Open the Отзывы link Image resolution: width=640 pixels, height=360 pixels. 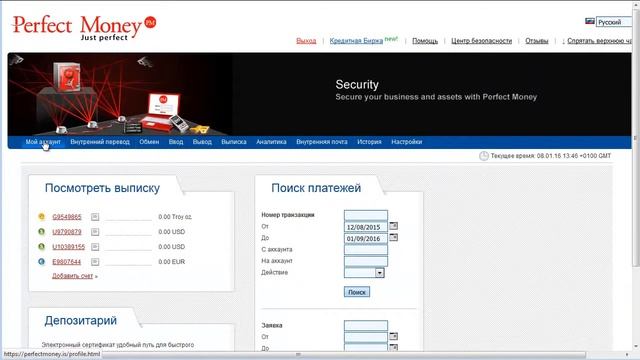pos(537,41)
